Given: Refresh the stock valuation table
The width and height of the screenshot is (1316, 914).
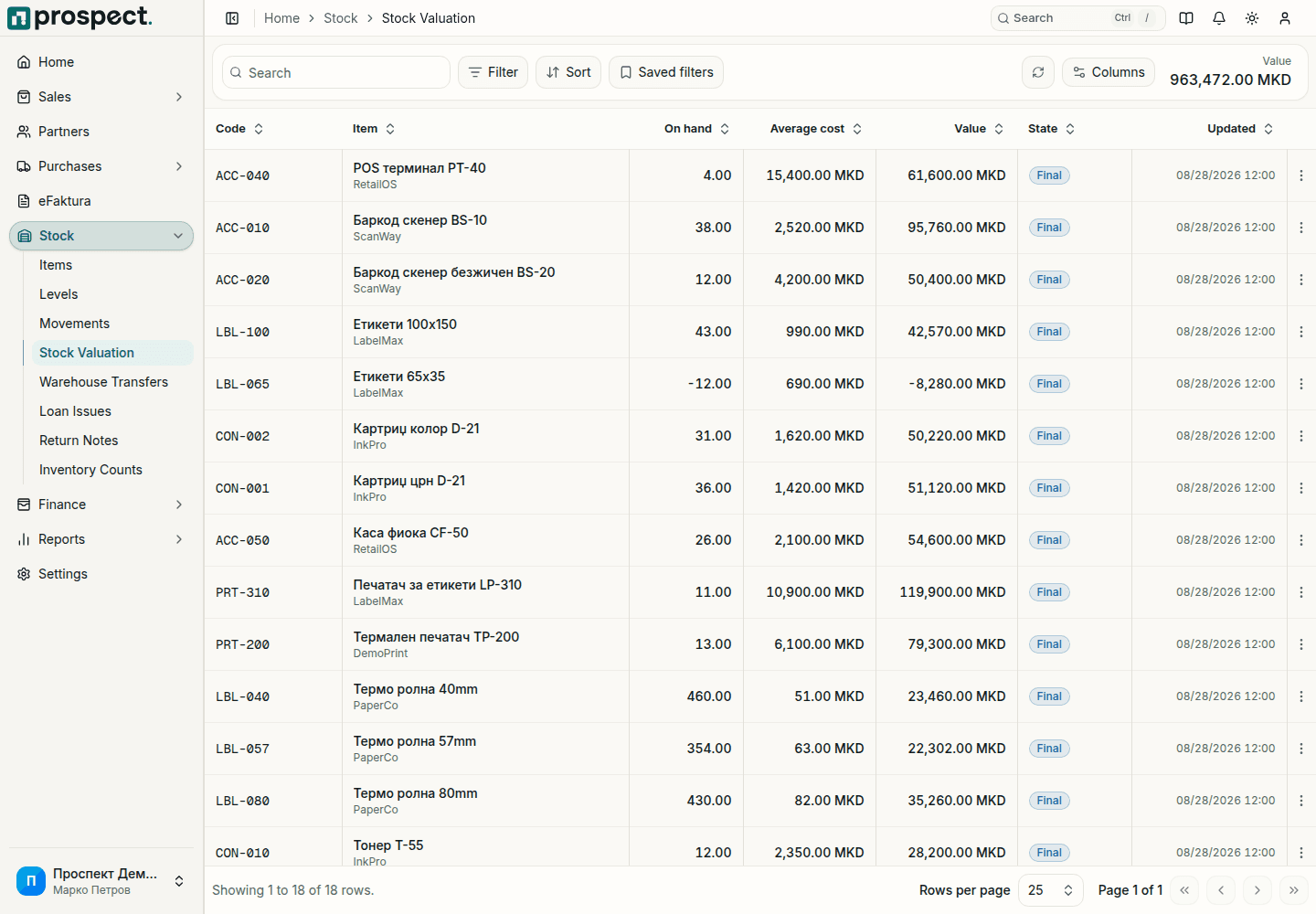Looking at the screenshot, I should [1038, 72].
